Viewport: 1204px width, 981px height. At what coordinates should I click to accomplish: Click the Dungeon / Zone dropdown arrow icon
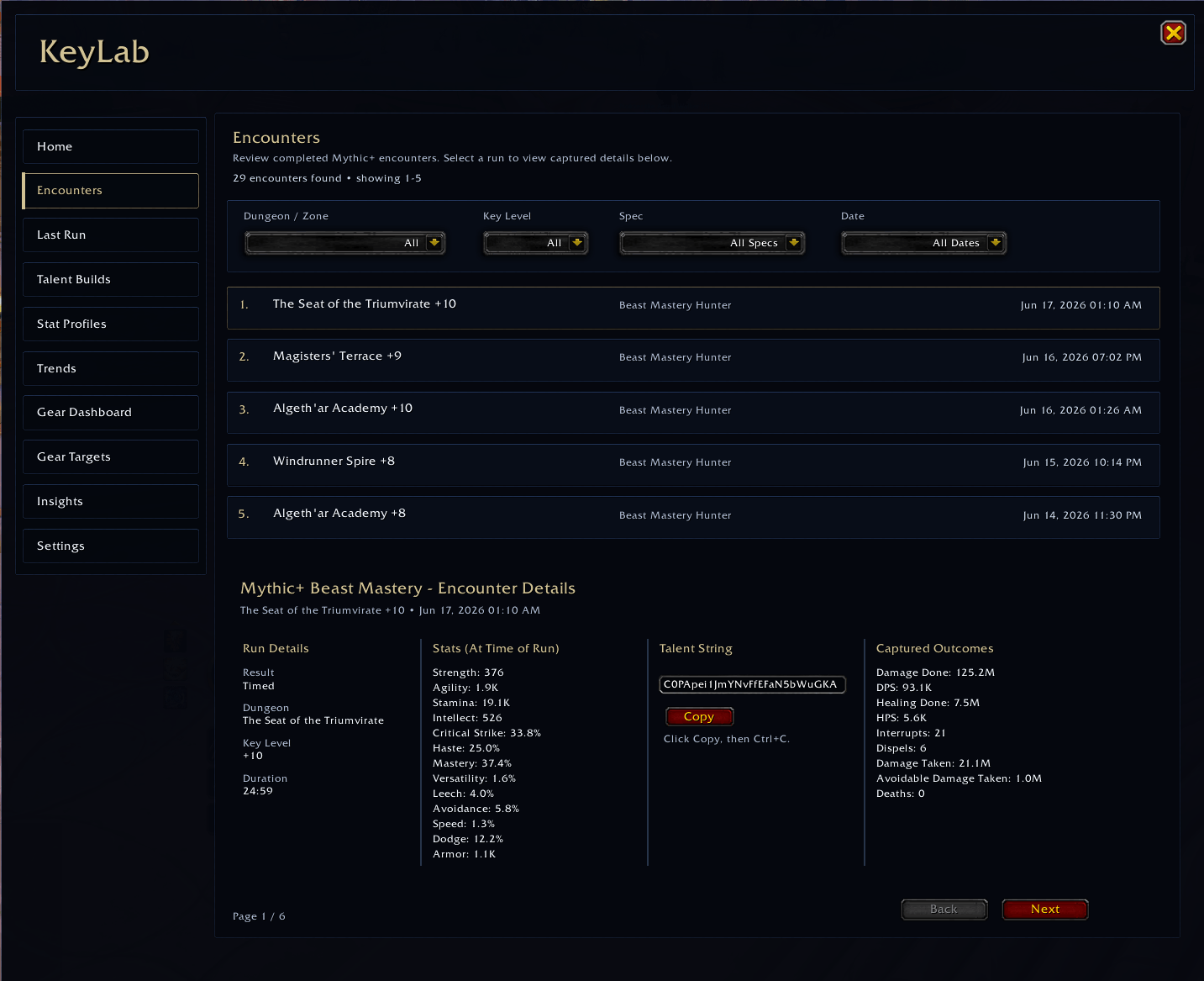tap(434, 243)
